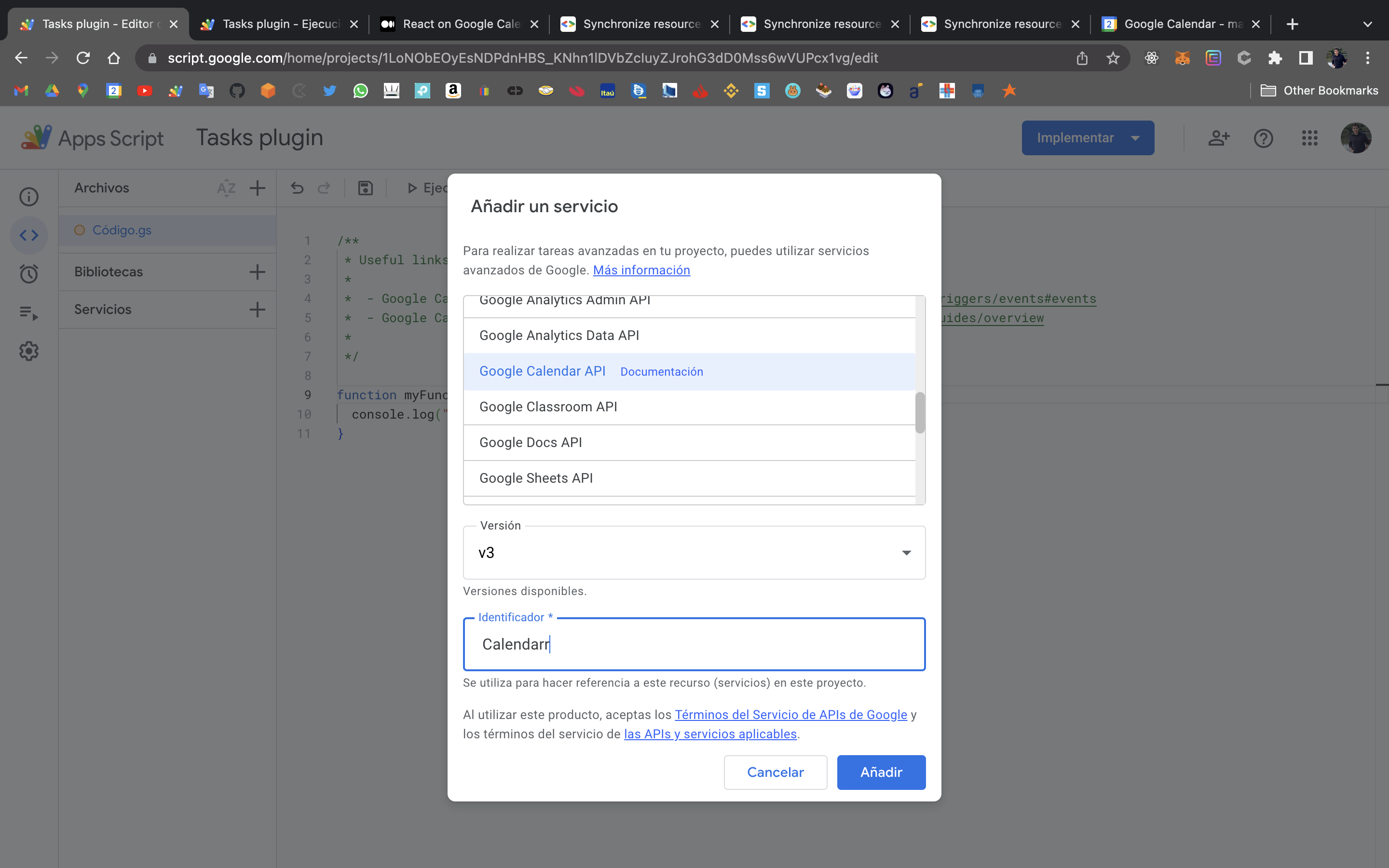The width and height of the screenshot is (1389, 868).
Task: Click the Cancelar button
Action: [x=776, y=772]
